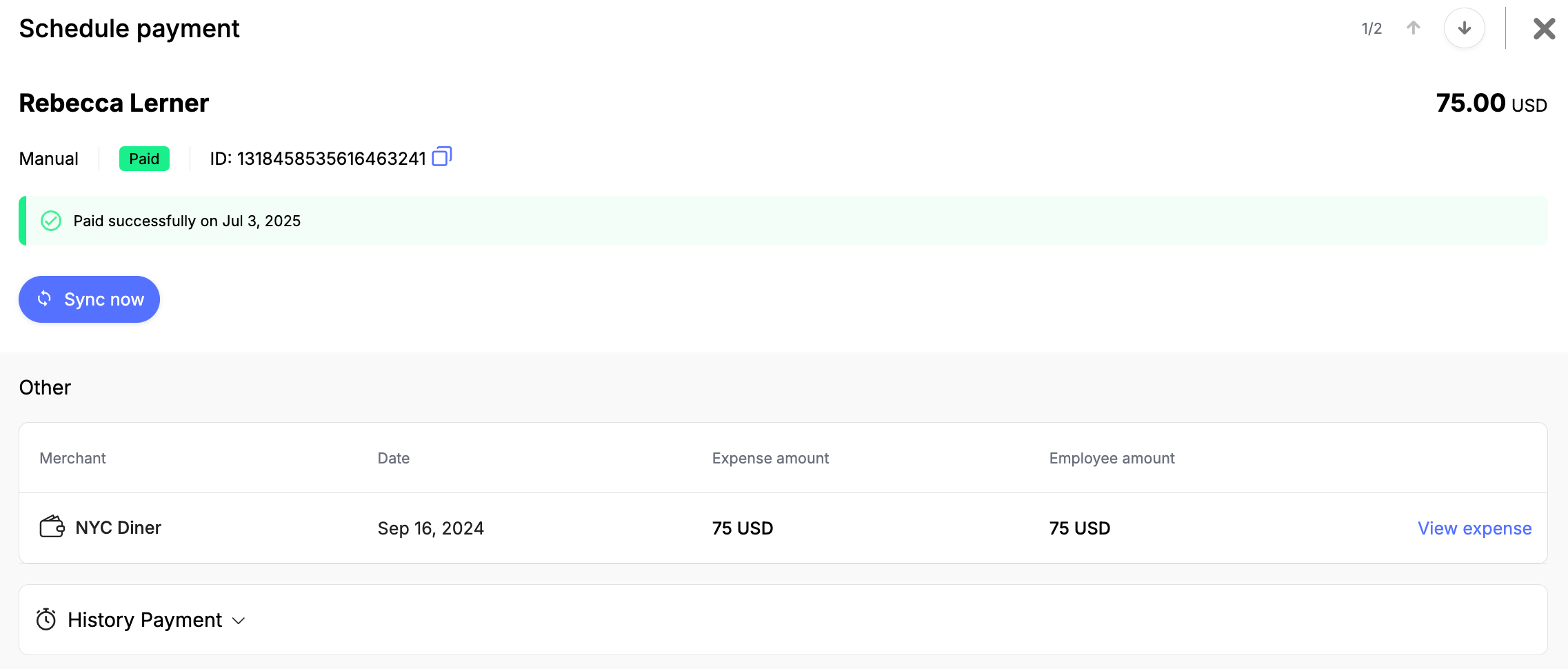
Task: Click the payment ID number text
Action: (x=331, y=159)
